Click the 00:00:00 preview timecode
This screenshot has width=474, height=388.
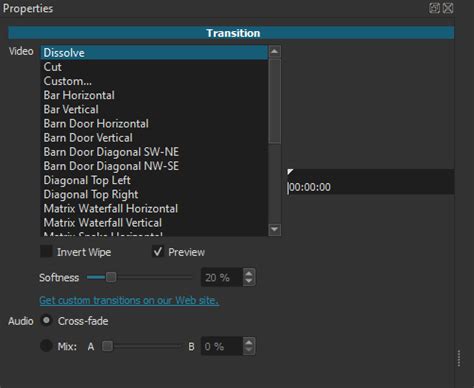point(310,187)
